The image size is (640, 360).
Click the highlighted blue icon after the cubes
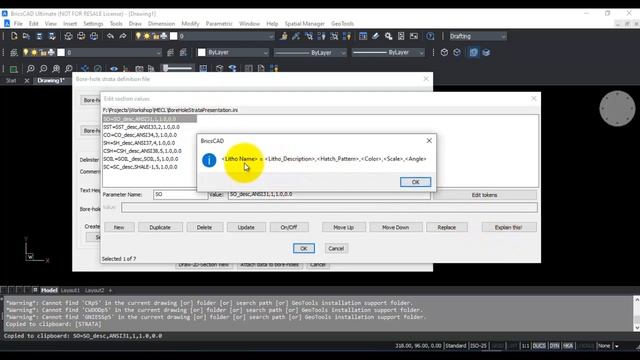click(473, 52)
